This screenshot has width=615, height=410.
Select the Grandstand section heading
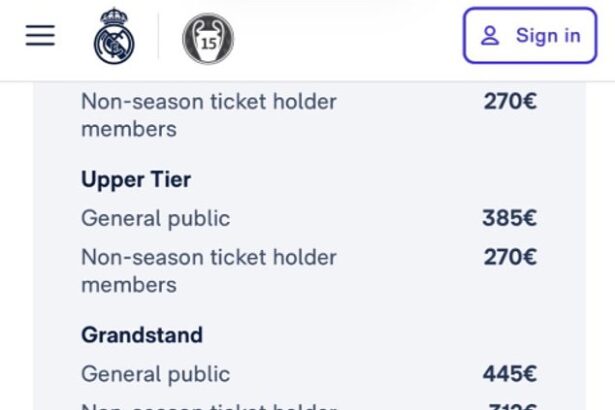[x=141, y=335]
